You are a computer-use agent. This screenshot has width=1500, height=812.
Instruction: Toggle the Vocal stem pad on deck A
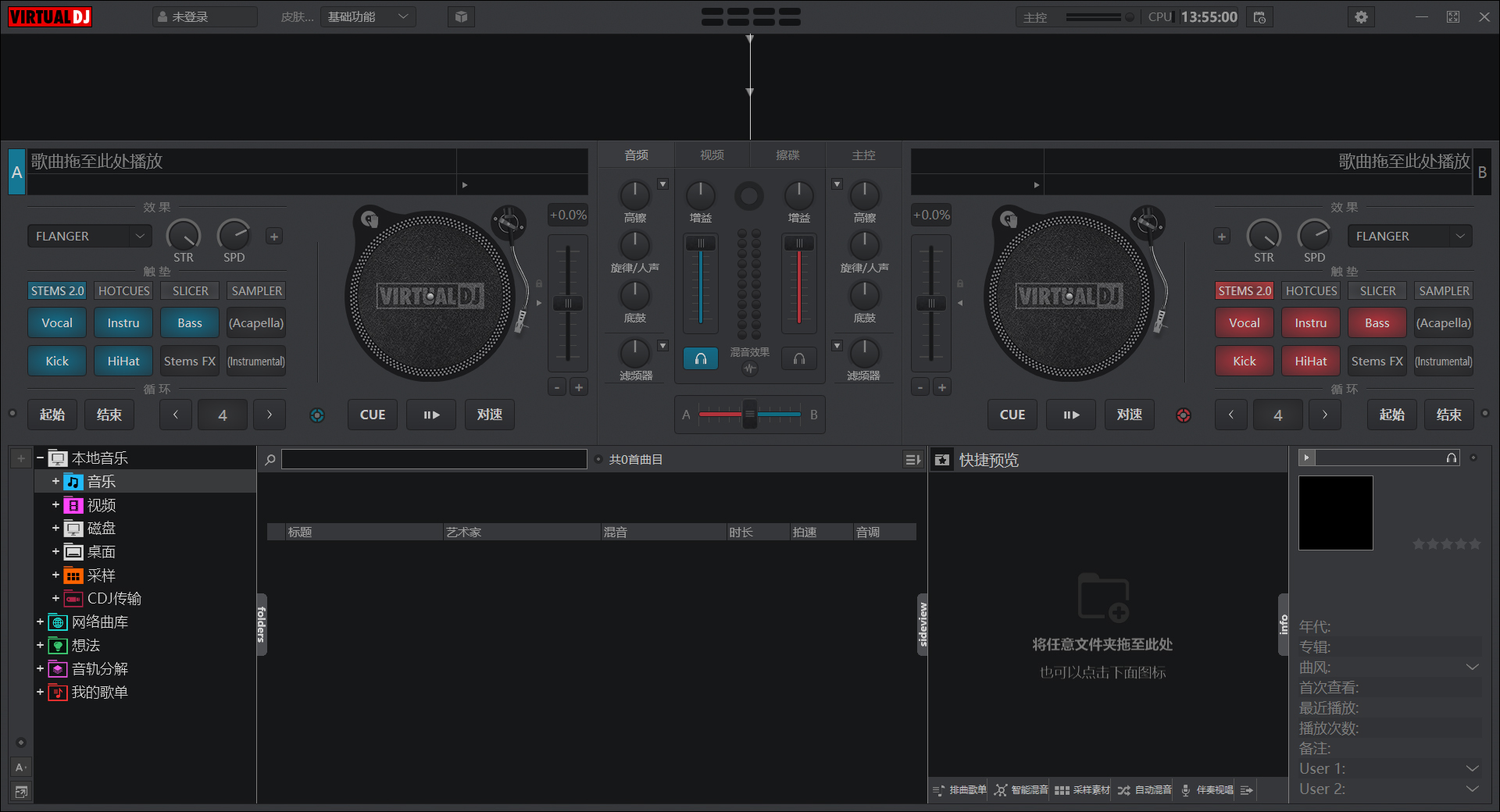(x=57, y=323)
